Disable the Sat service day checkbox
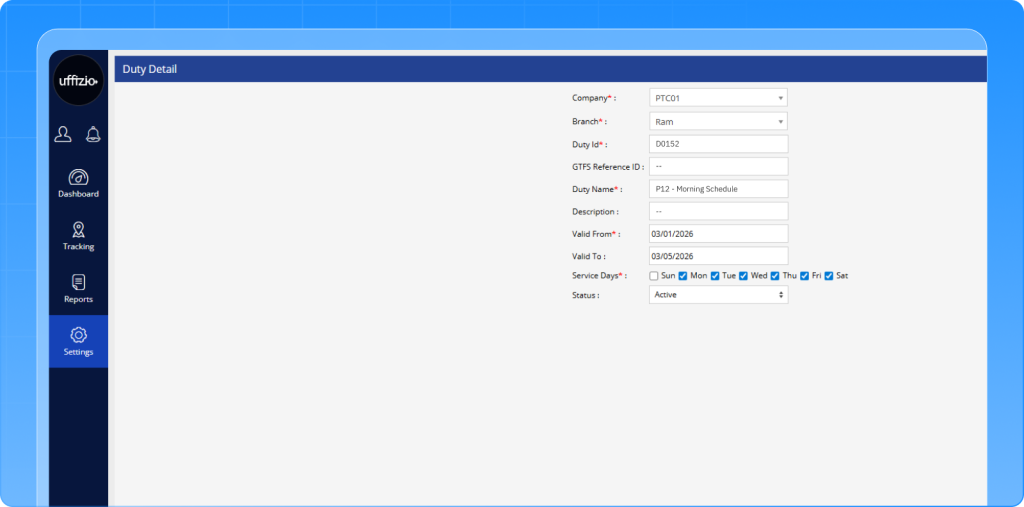Screen dimensions: 1024x507 point(829,276)
